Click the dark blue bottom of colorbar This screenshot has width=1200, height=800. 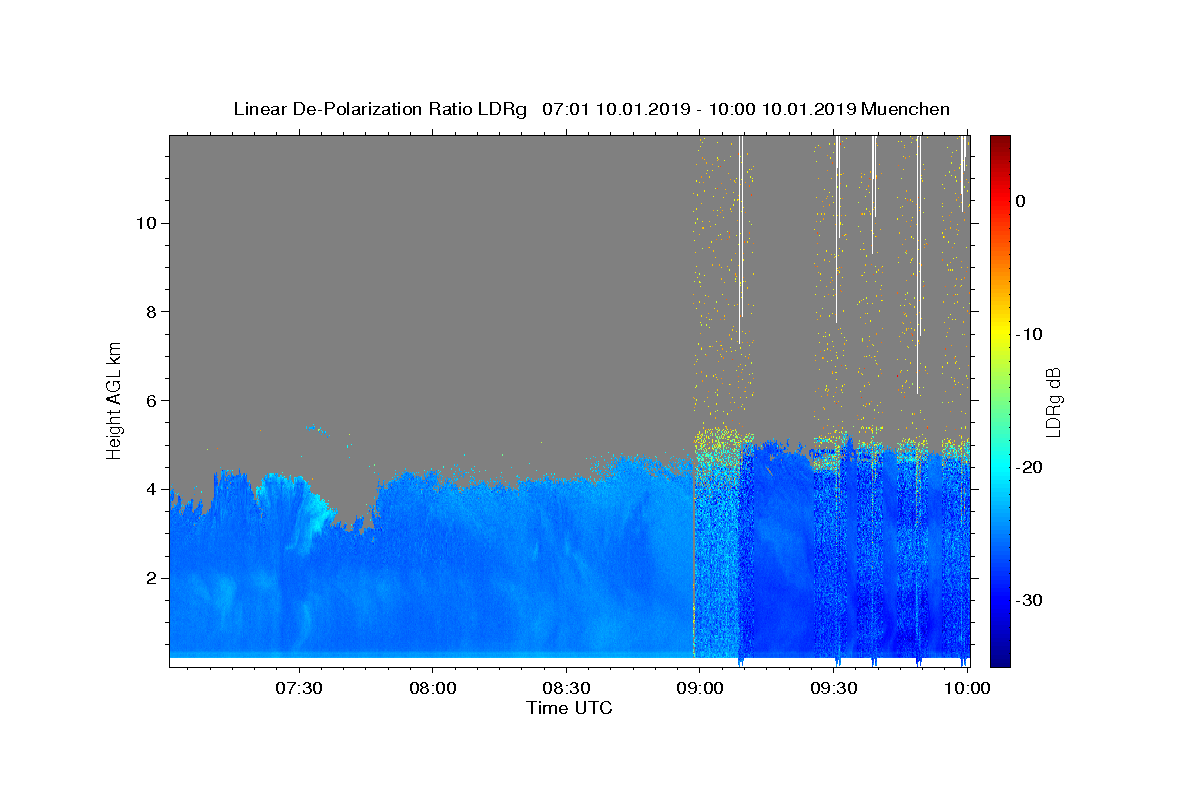point(1000,659)
